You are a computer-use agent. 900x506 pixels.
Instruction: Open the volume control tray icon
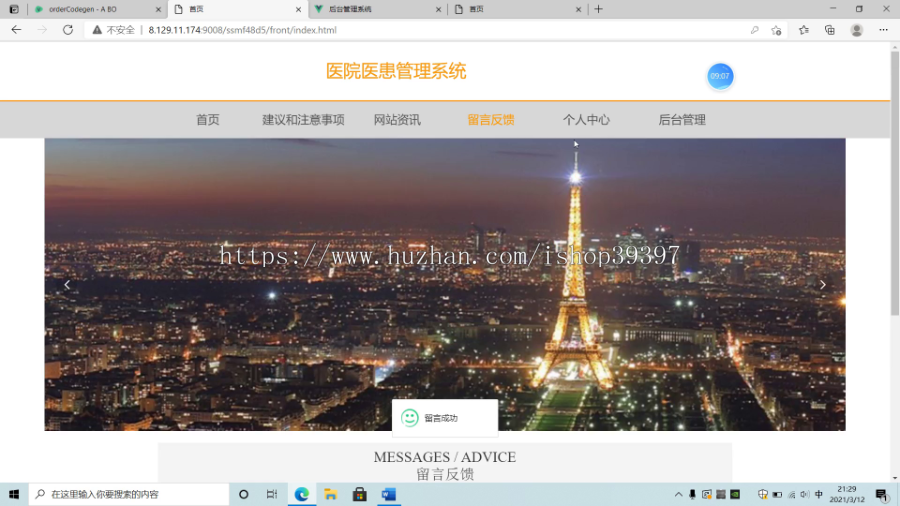click(805, 495)
